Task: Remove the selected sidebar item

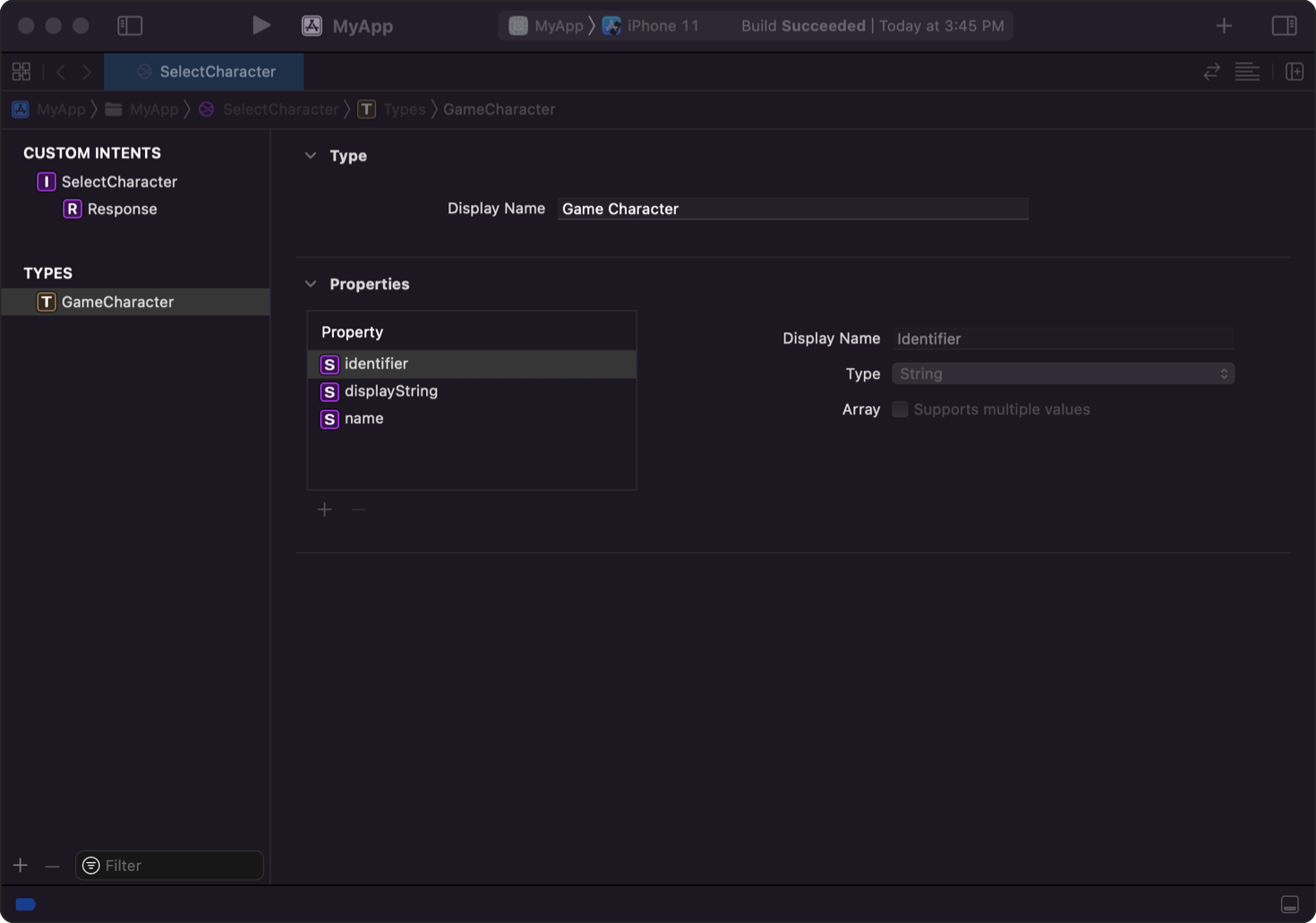Action: [52, 865]
